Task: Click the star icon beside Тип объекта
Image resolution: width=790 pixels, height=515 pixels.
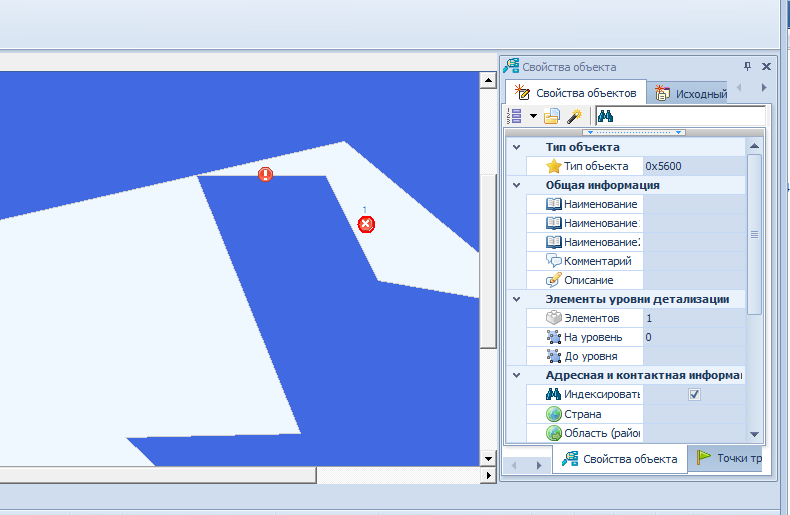Action: (554, 166)
